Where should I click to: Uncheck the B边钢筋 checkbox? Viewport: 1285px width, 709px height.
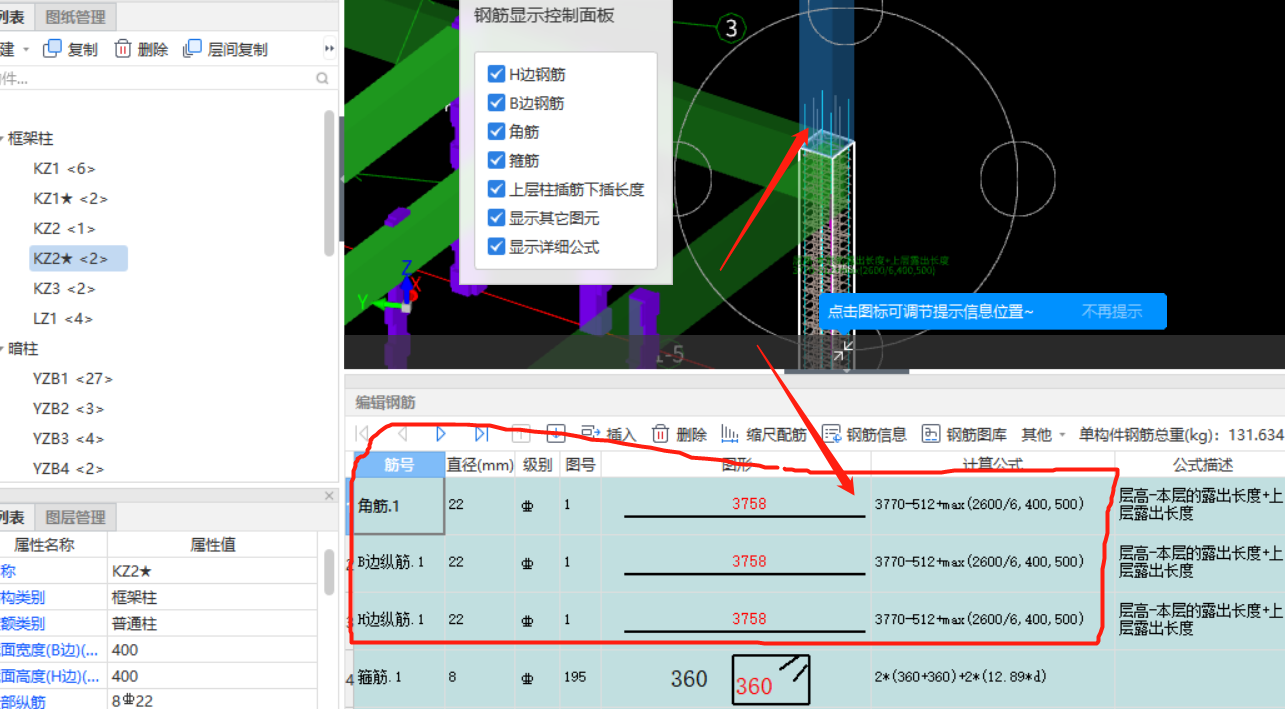tap(496, 103)
